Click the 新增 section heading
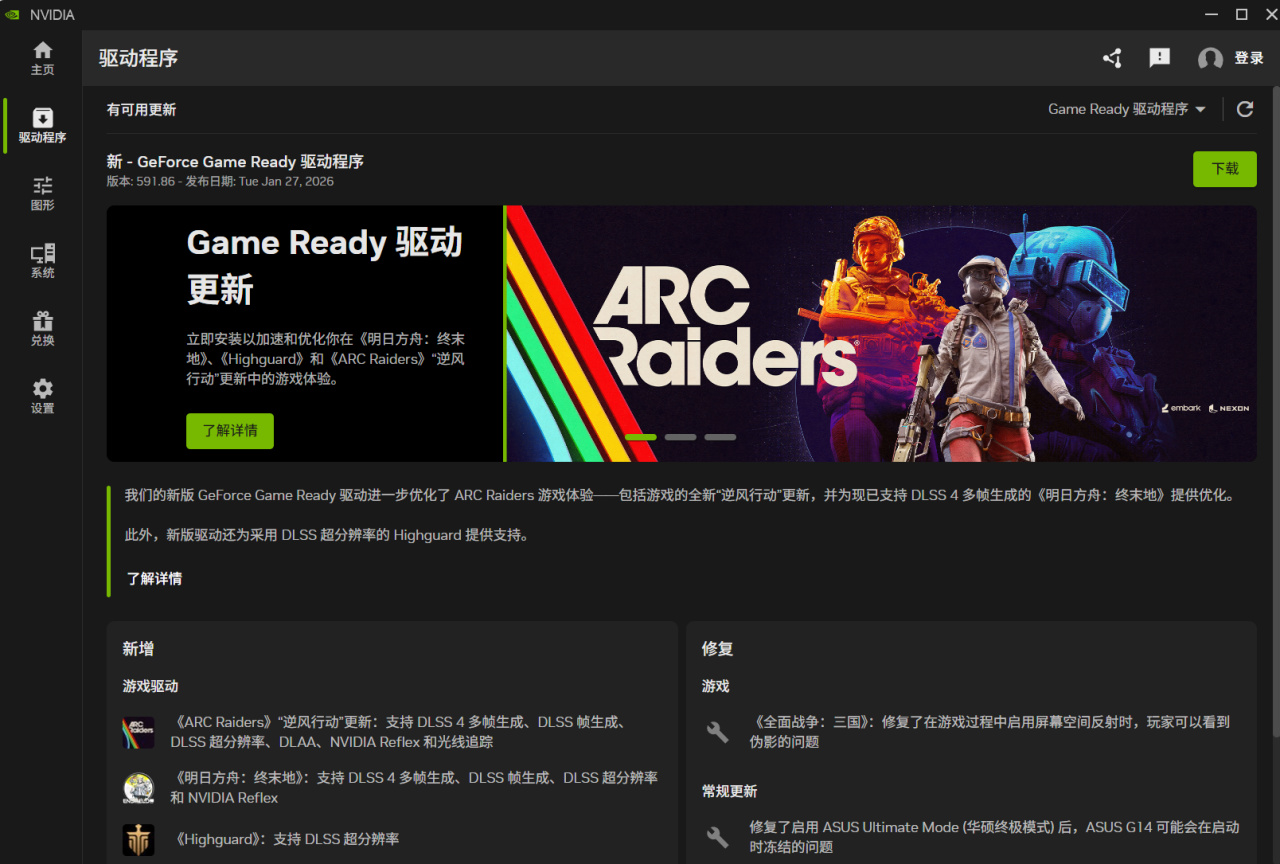The height and width of the screenshot is (864, 1280). click(138, 648)
